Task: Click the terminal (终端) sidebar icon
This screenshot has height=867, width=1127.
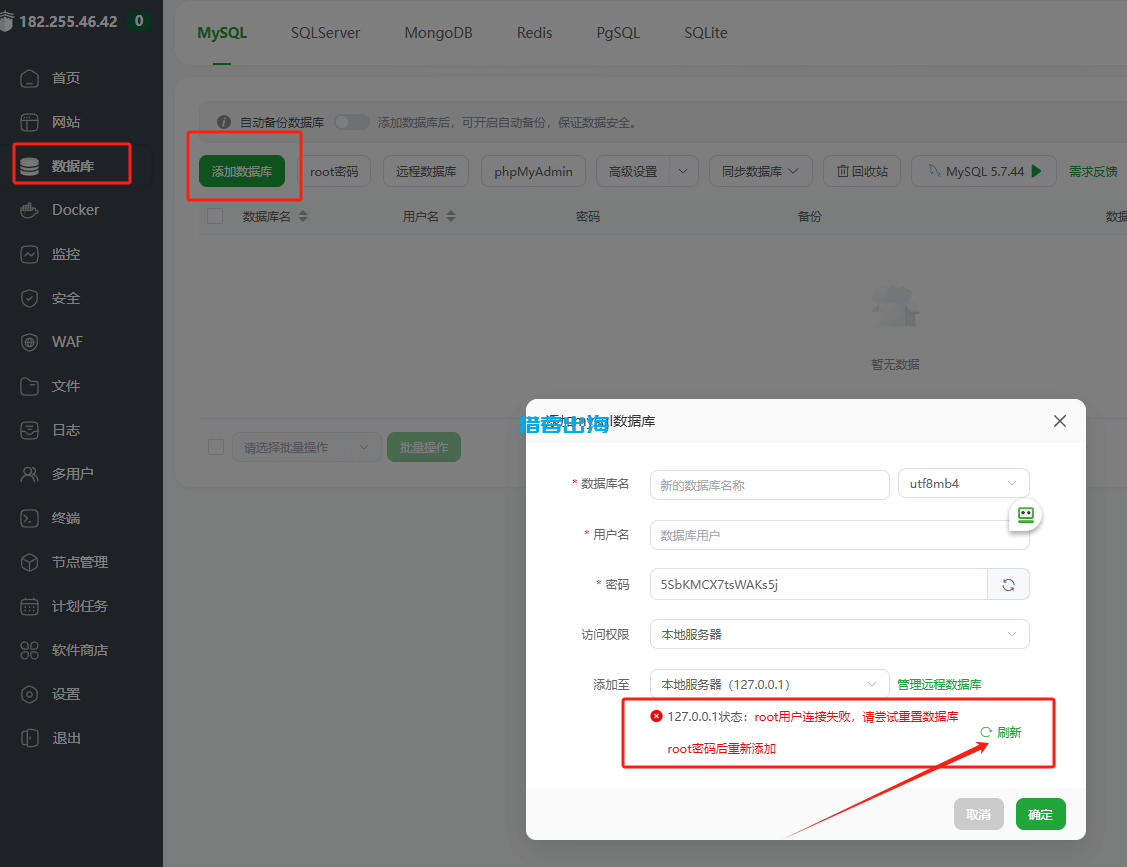Action: point(30,518)
